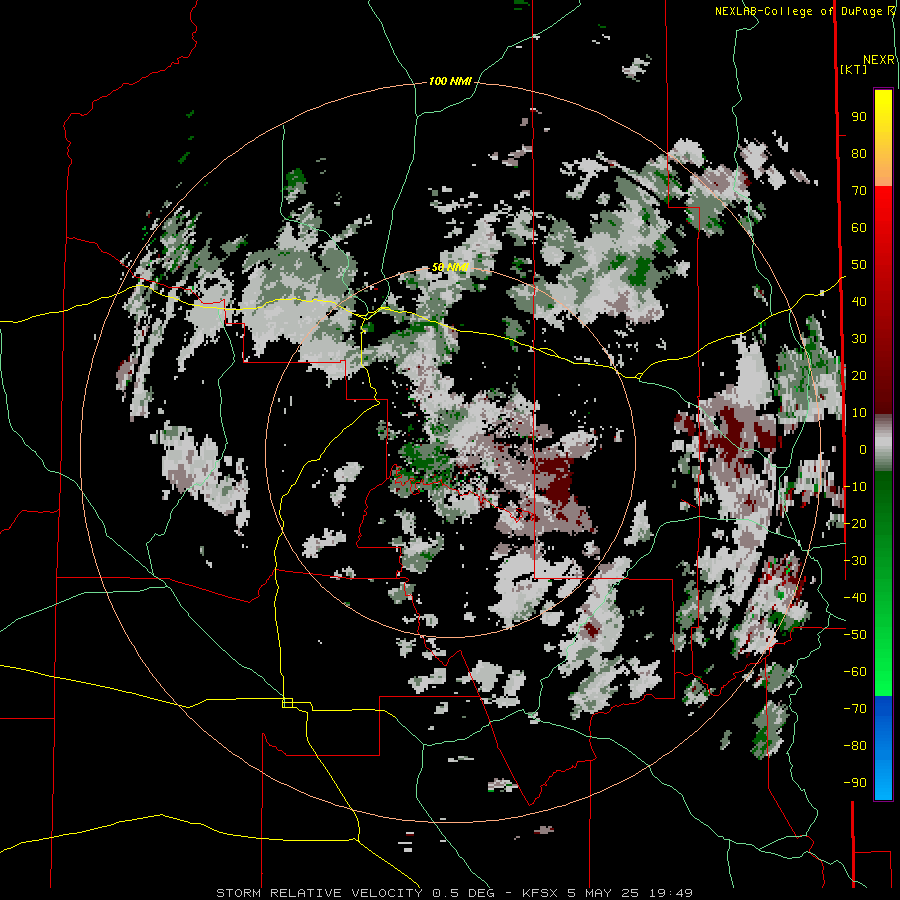
Task: Click the positive 40 scale label
Action: (859, 302)
